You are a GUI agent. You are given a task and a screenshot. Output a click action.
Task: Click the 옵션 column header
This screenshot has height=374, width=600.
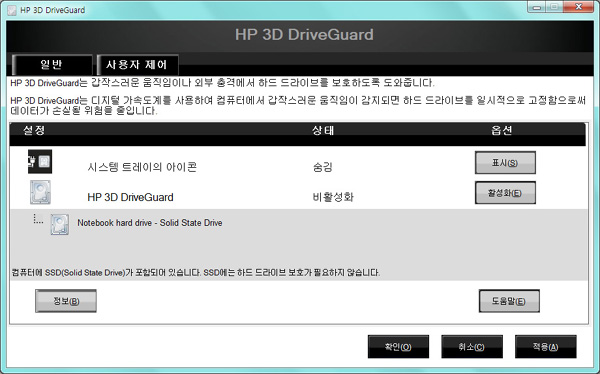[x=502, y=131]
